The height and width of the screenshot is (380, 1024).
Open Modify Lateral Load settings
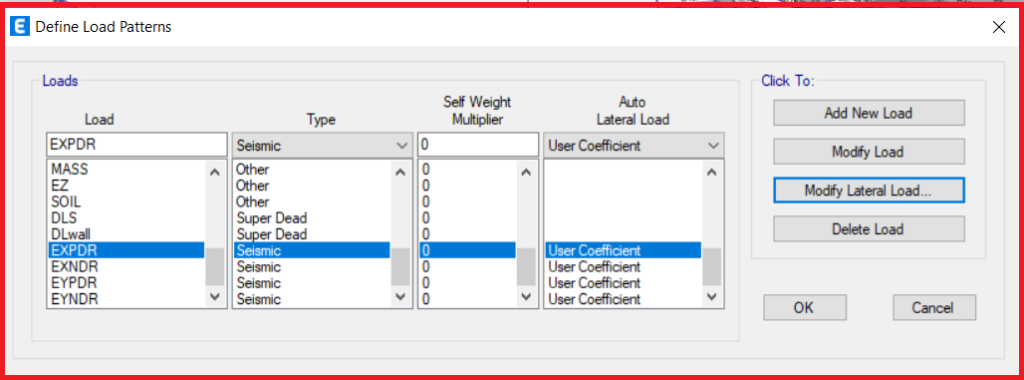[869, 191]
